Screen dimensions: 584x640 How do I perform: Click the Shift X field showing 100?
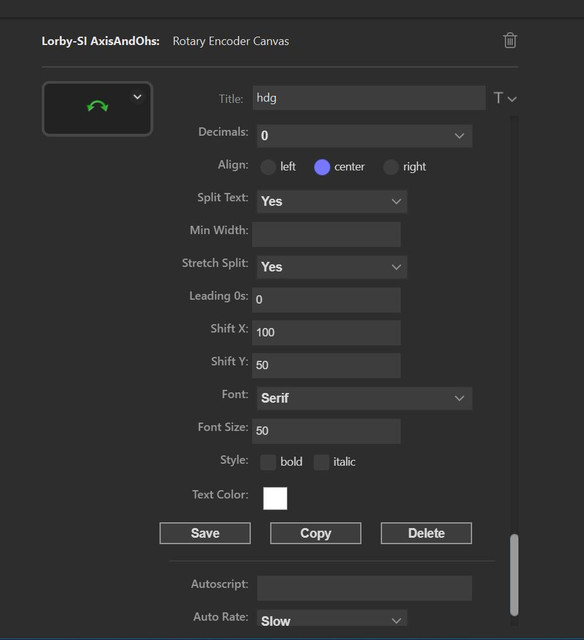[x=326, y=333]
